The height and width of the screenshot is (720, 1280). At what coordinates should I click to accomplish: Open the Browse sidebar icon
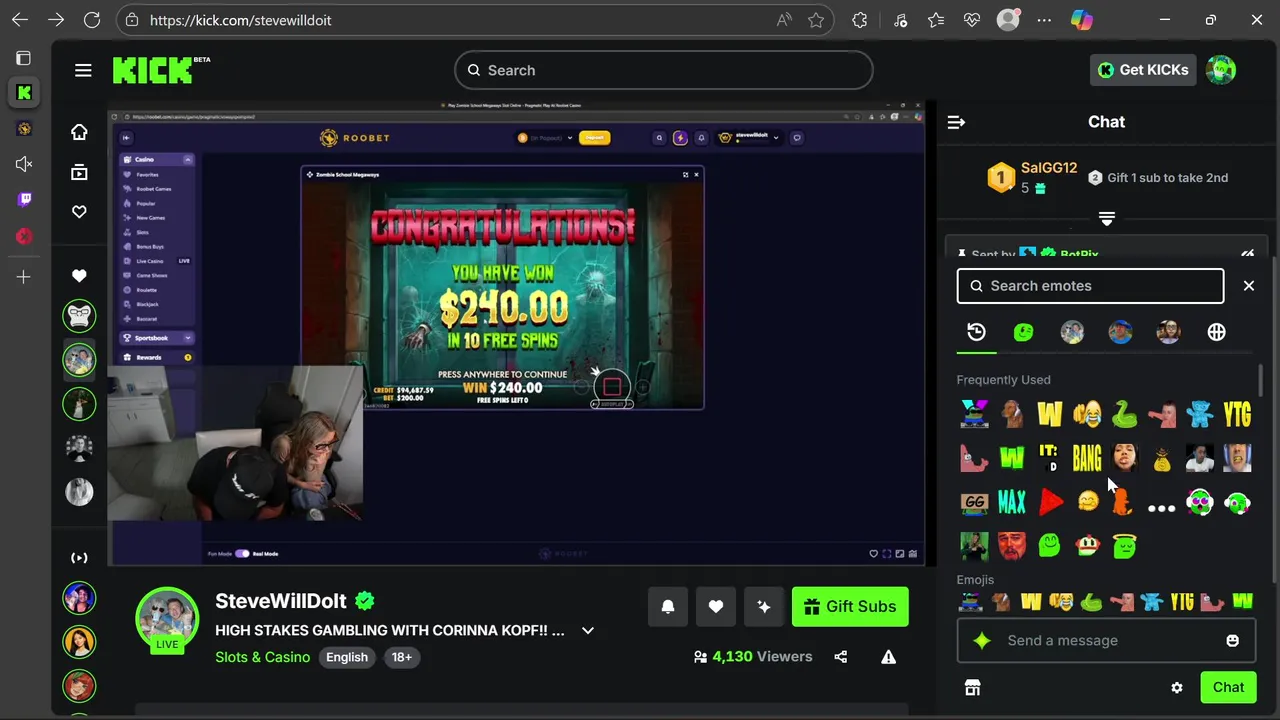click(x=79, y=172)
